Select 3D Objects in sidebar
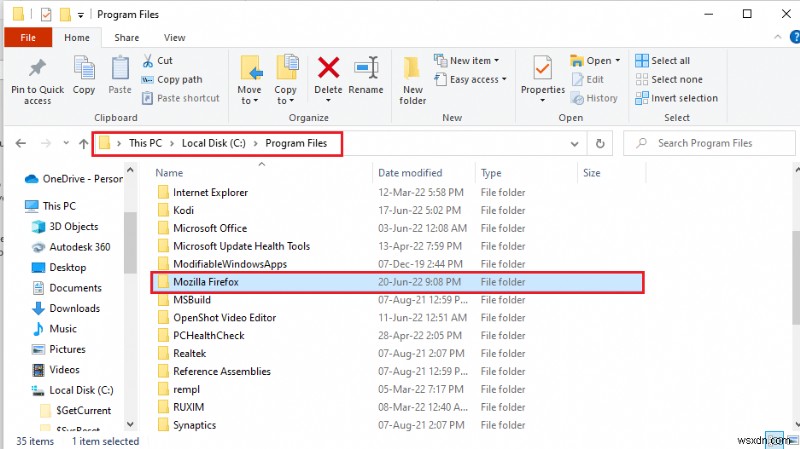The width and height of the screenshot is (800, 449). pyautogui.click(x=65, y=227)
